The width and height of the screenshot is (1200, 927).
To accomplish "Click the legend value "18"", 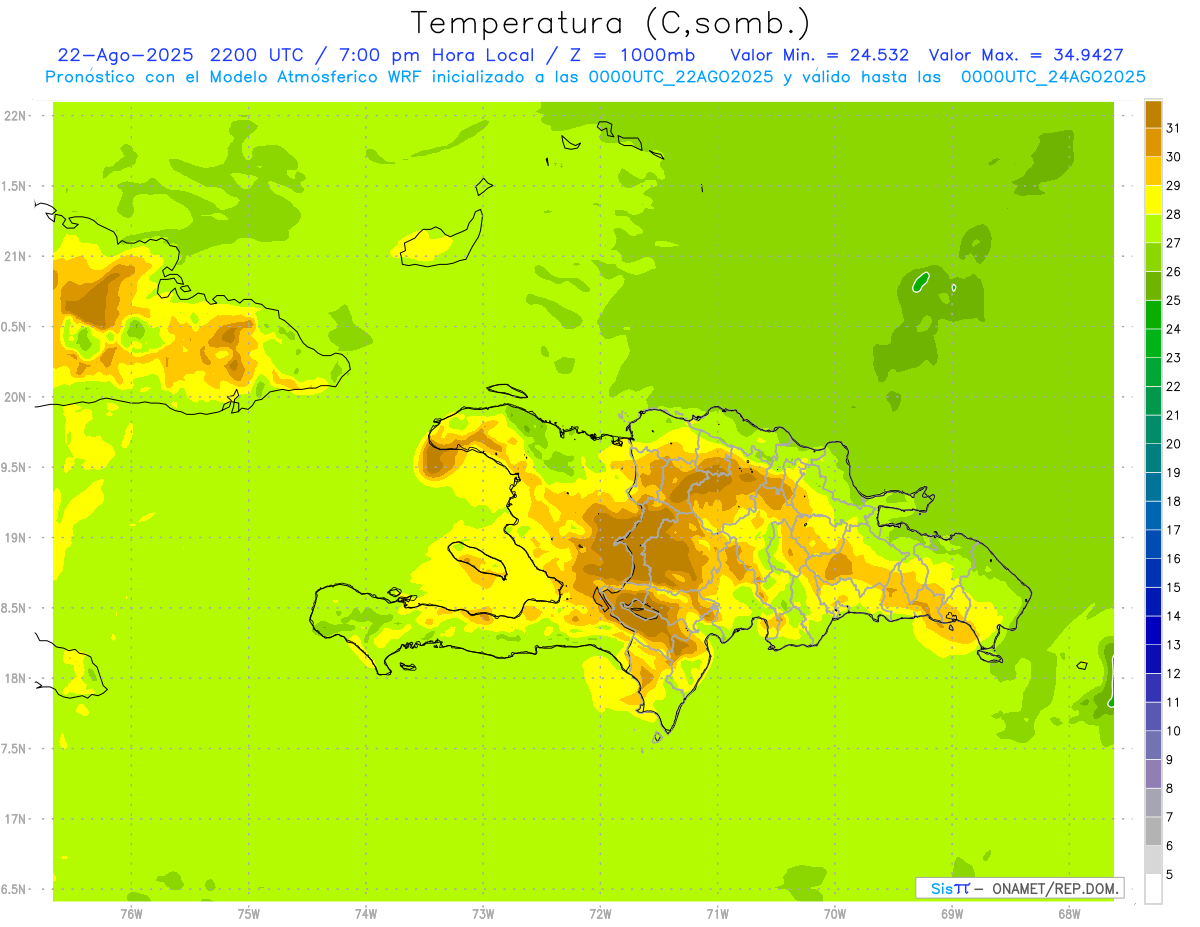I will 1174,501.
